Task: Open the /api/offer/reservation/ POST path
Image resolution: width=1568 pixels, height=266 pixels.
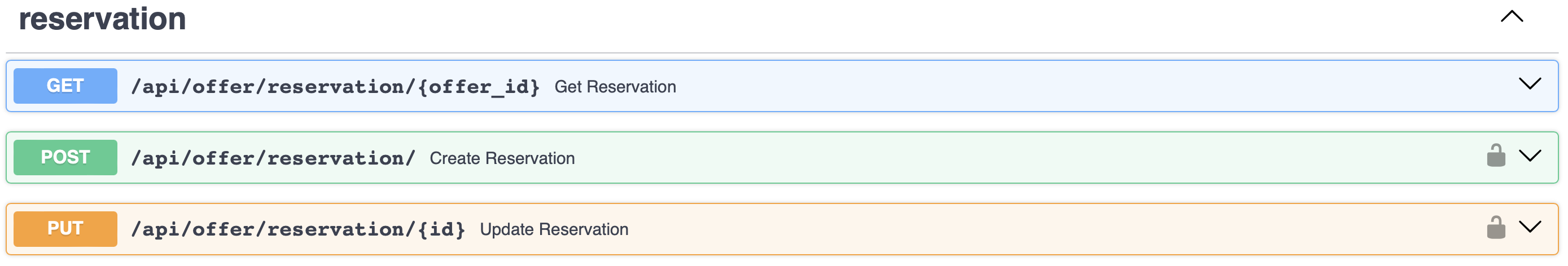Action: (273, 158)
